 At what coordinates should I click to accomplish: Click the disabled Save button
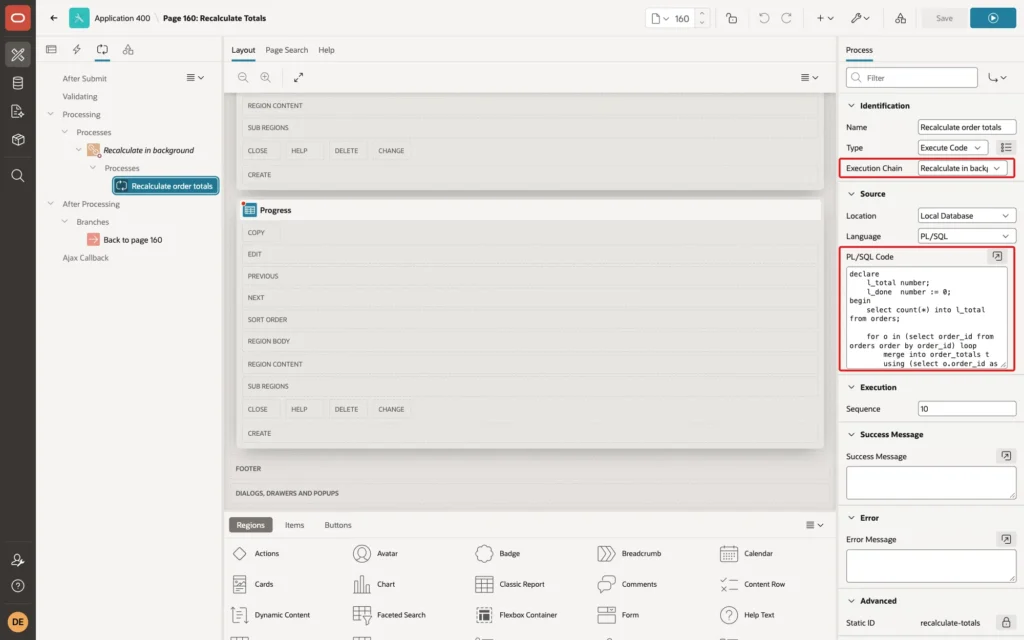944,18
